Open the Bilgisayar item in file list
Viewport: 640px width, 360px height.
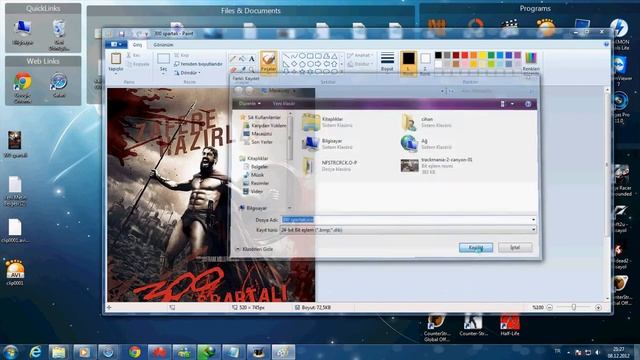tap(327, 144)
